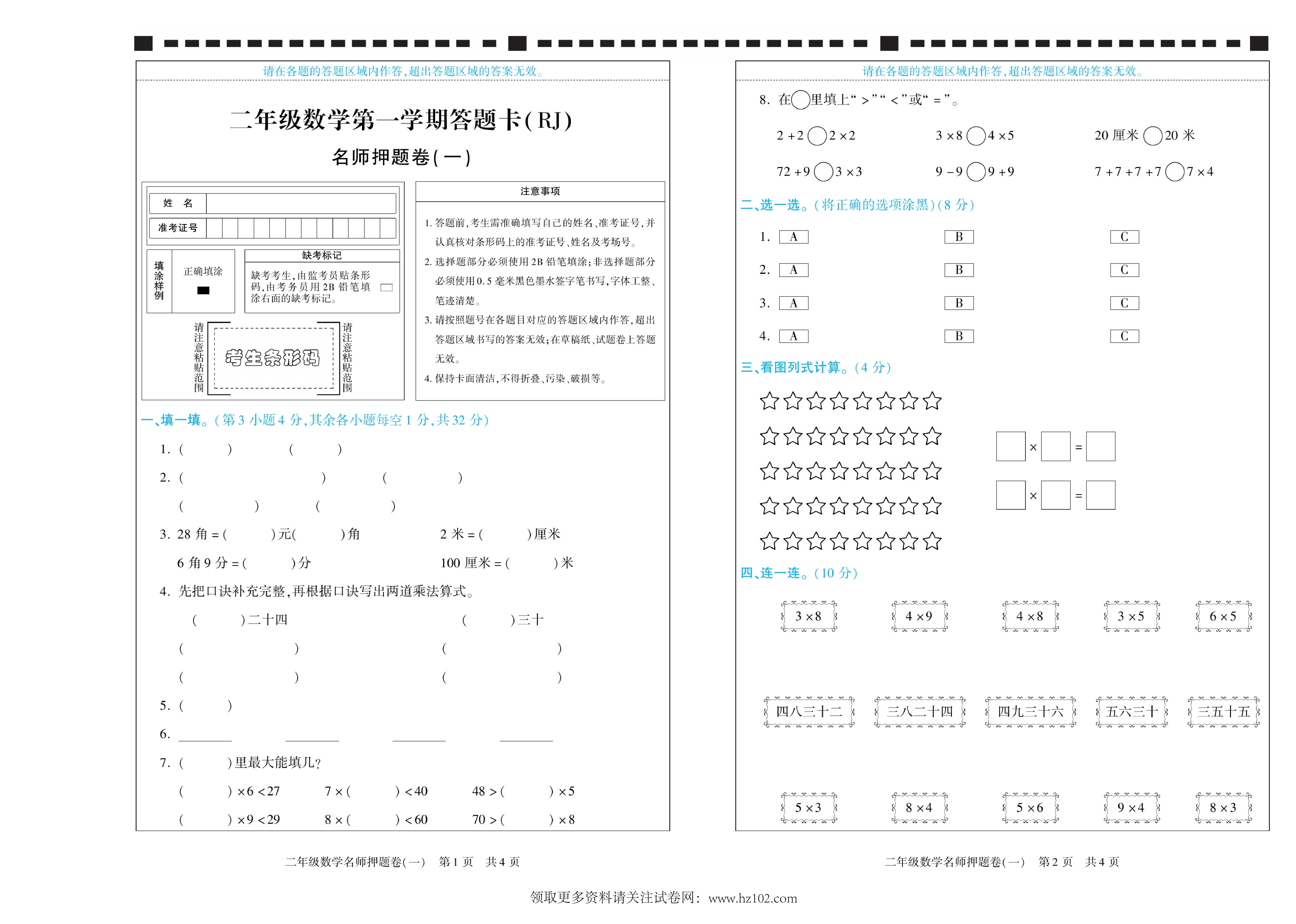Click the lower equation's result box after equals
Image resolution: width=1296 pixels, height=924 pixels.
tap(1100, 495)
